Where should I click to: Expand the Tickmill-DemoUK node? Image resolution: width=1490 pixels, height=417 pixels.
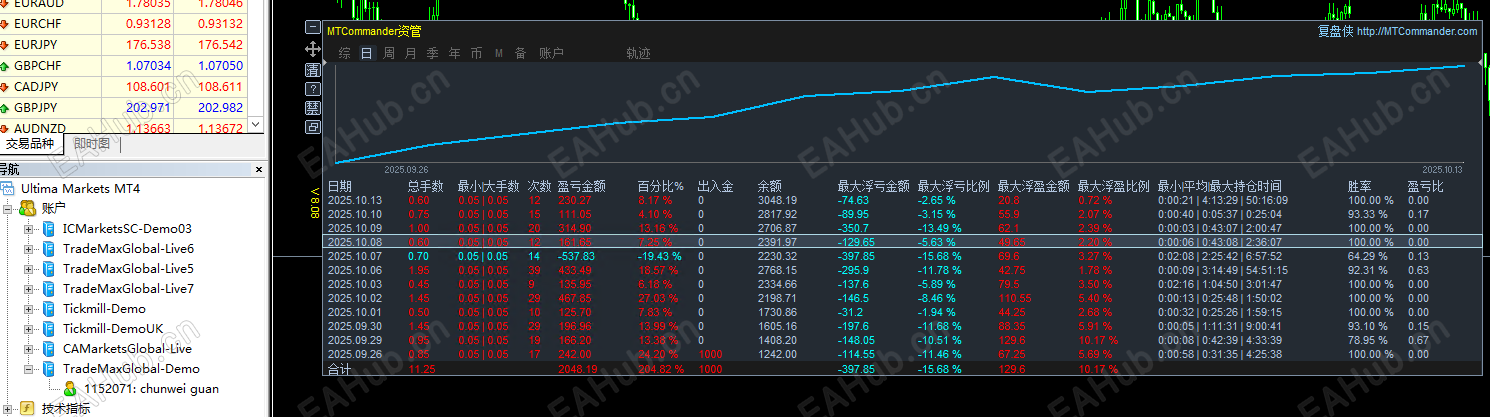tap(28, 329)
